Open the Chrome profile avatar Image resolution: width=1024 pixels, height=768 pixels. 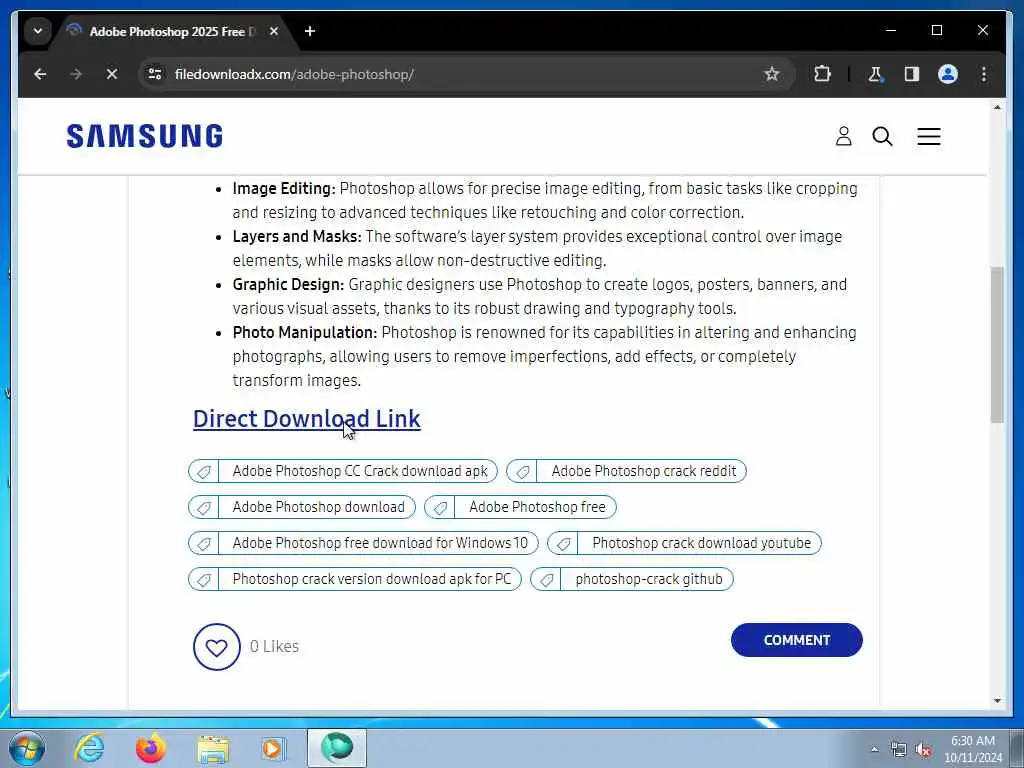tap(948, 74)
